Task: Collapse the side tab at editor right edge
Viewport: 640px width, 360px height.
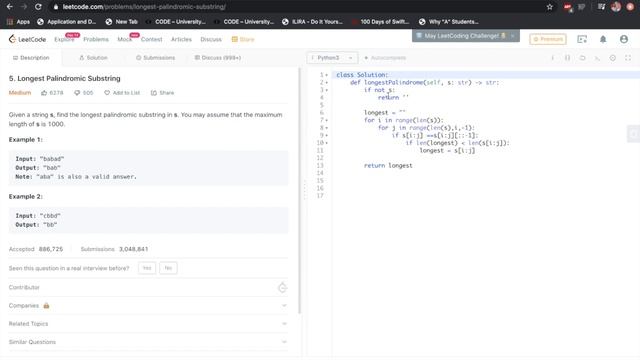Action: pyautogui.click(x=633, y=134)
